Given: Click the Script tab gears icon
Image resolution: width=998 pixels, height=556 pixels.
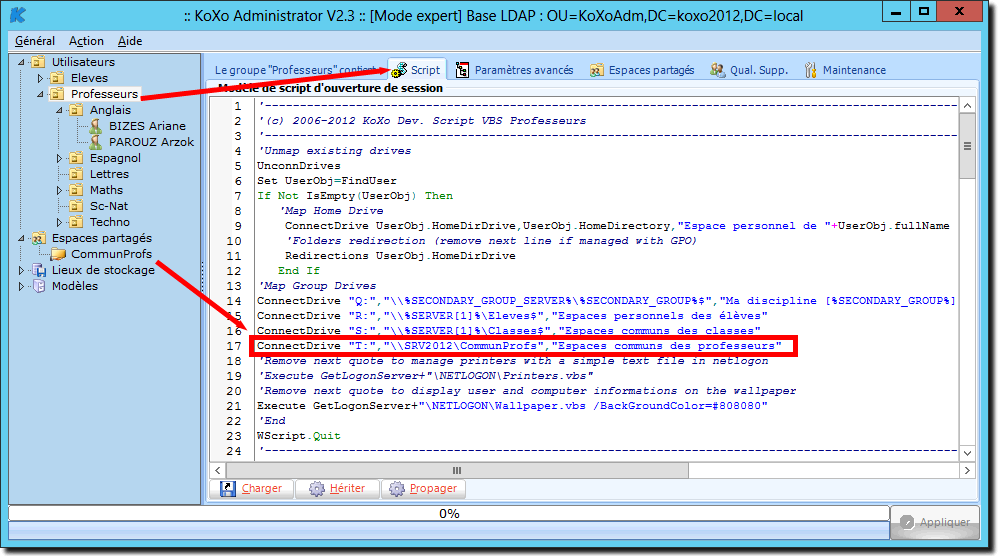Looking at the screenshot, I should coord(399,70).
